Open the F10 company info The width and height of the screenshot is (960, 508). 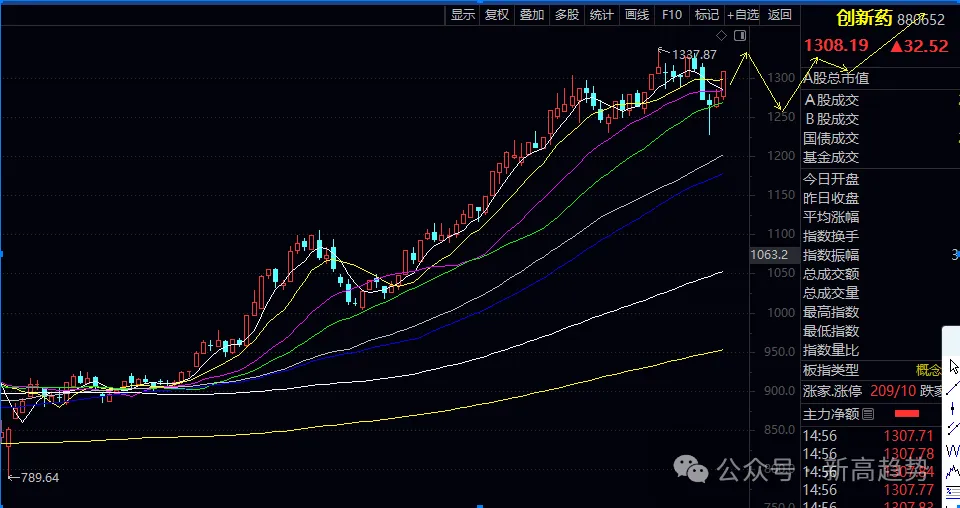pos(672,15)
